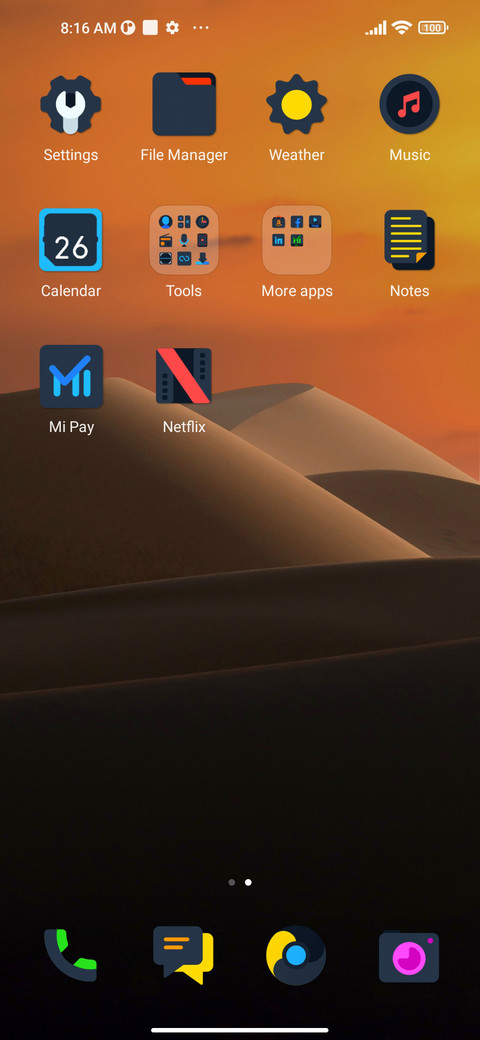This screenshot has height=1040, width=480.
Task: Tap the 8:16 AM clock
Action: 88,28
